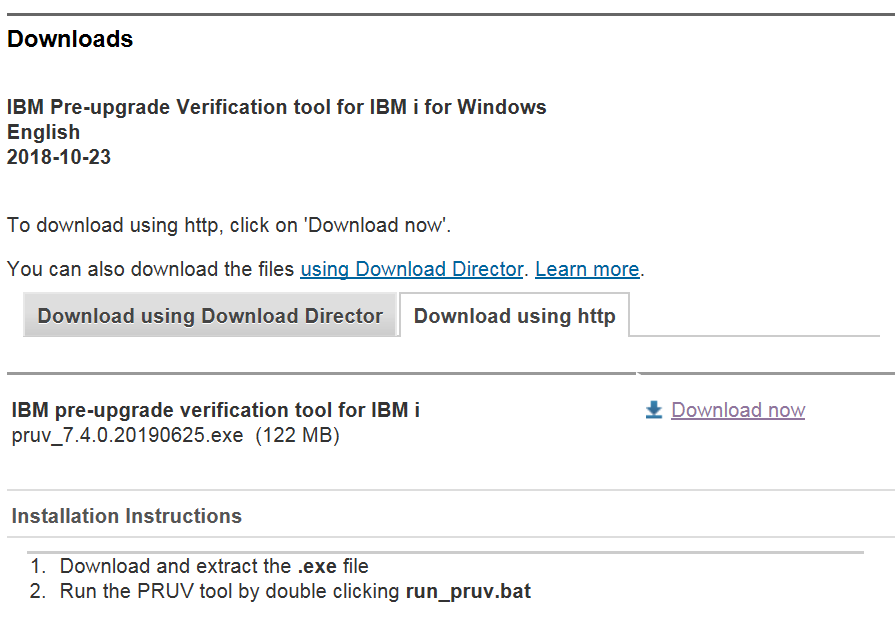Open the Download now link
895x622 pixels.
coord(738,410)
